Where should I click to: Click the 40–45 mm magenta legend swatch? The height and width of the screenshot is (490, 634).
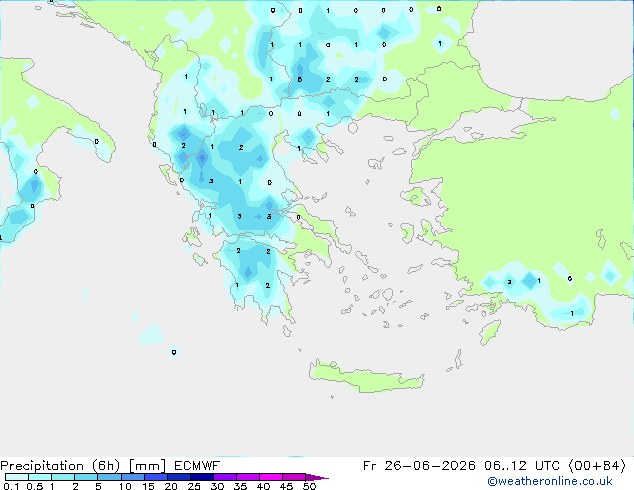[271, 477]
